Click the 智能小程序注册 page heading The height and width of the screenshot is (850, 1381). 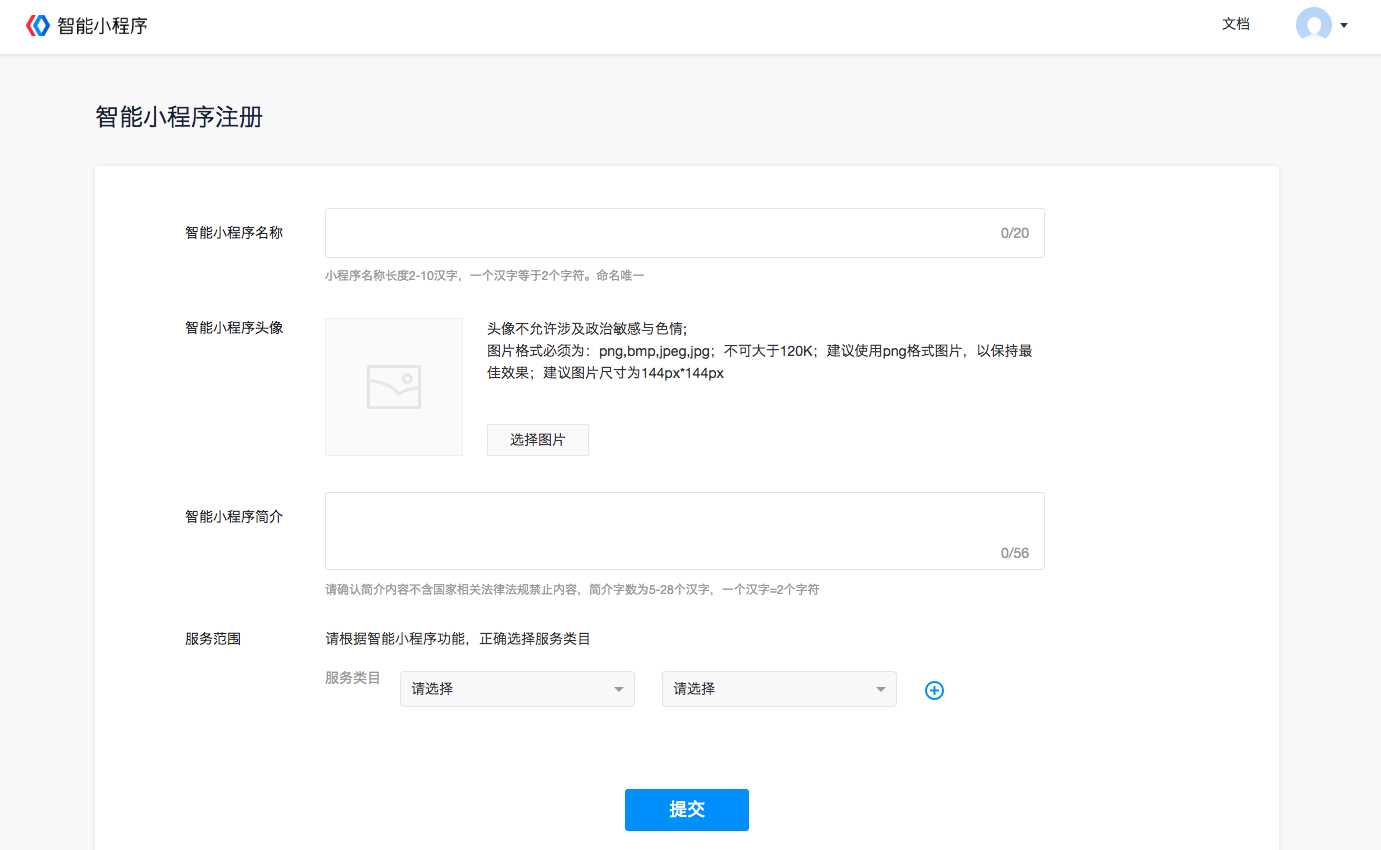click(177, 117)
